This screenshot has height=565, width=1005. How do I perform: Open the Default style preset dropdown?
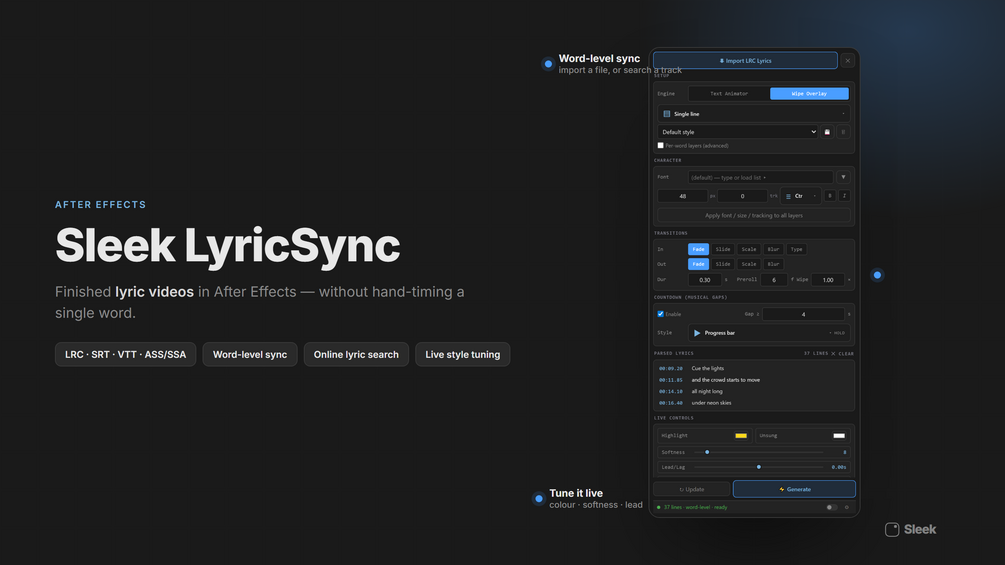coord(738,132)
